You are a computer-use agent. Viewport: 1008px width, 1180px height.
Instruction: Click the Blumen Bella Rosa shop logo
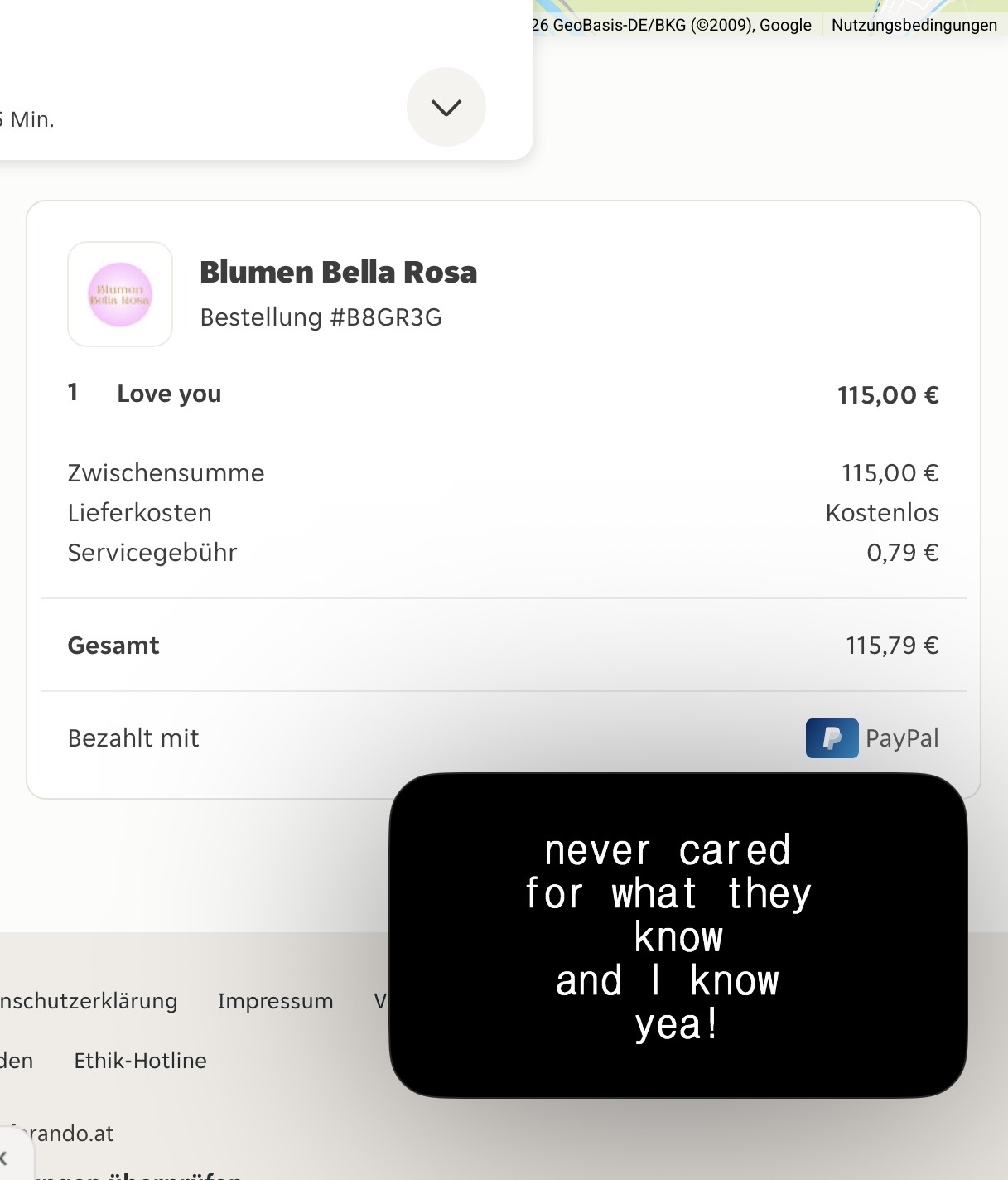(x=120, y=294)
